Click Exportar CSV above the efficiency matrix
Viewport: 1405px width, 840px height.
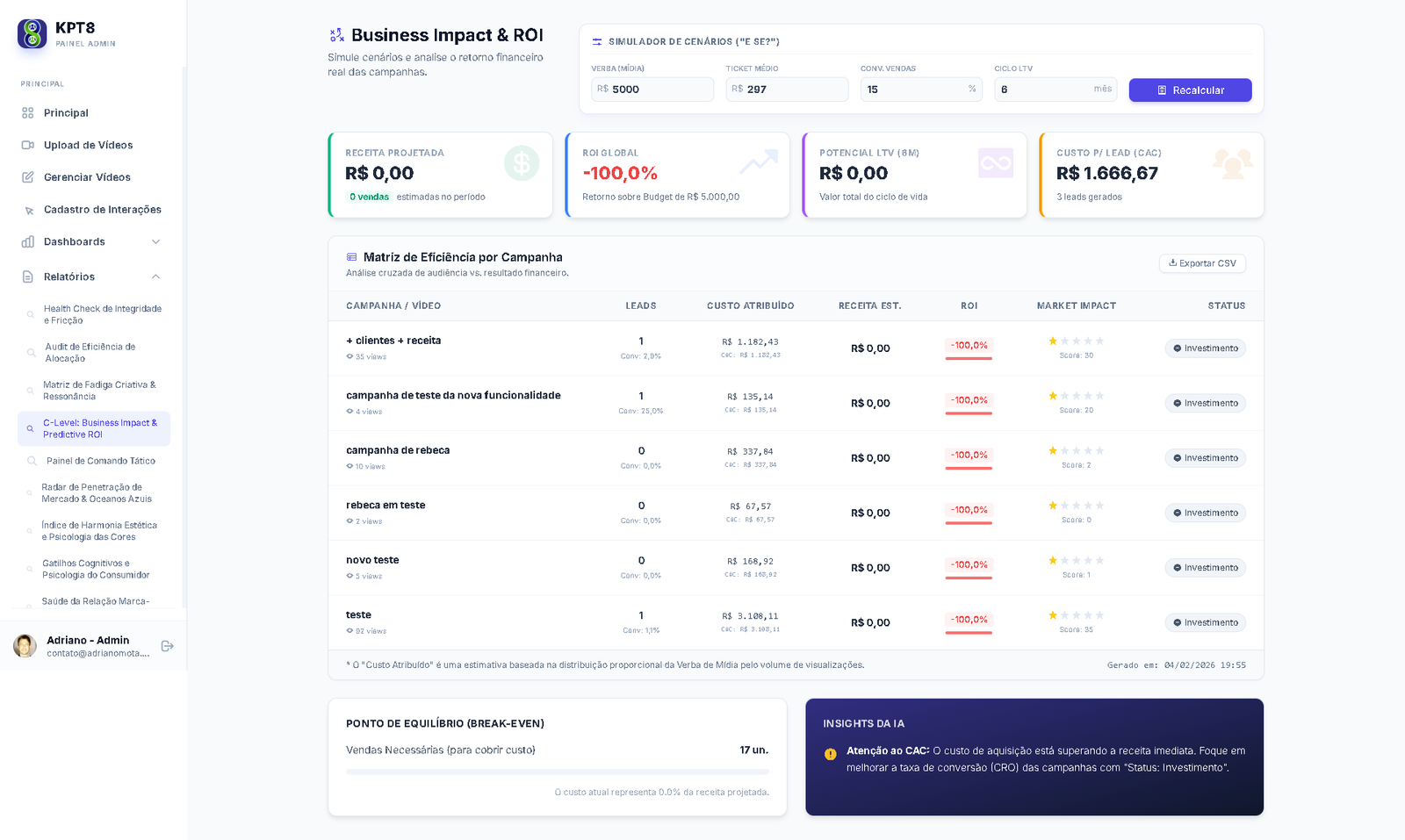tap(1202, 263)
